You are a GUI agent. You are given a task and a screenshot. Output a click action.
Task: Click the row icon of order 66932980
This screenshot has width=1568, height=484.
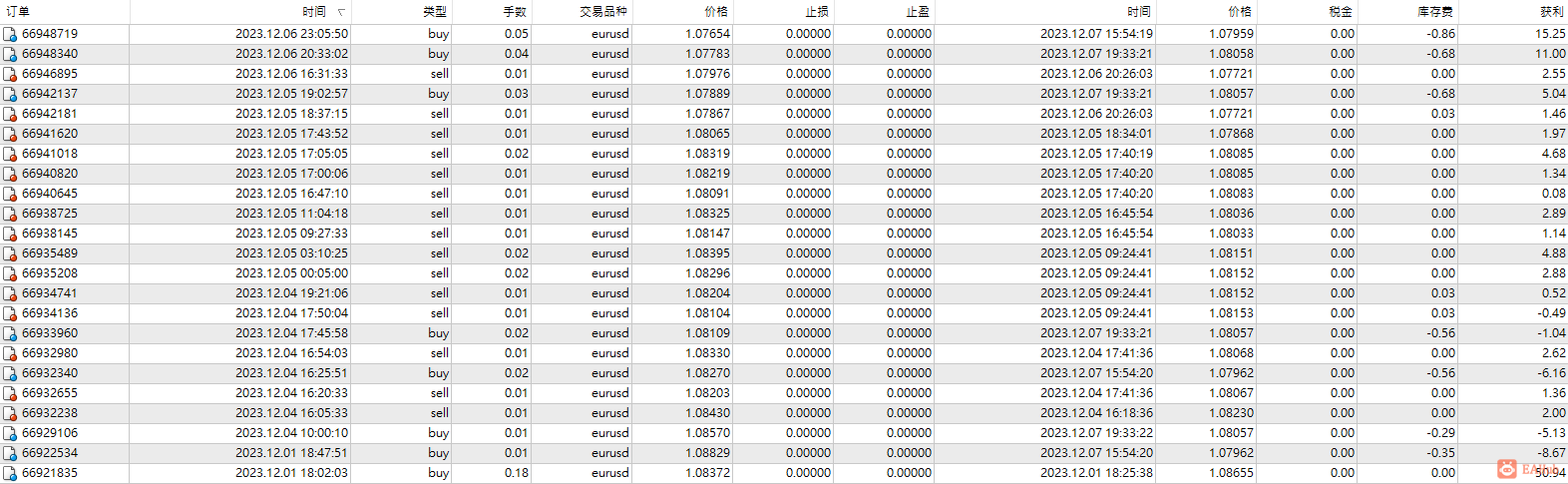pyautogui.click(x=10, y=353)
